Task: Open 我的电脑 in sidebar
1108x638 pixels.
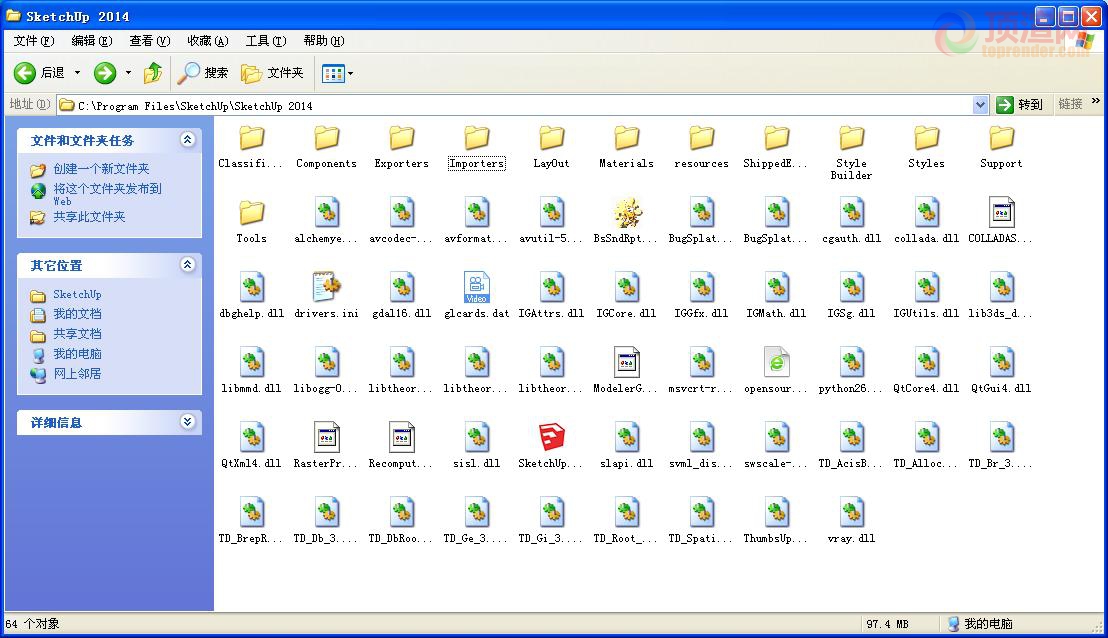Action: coord(77,353)
